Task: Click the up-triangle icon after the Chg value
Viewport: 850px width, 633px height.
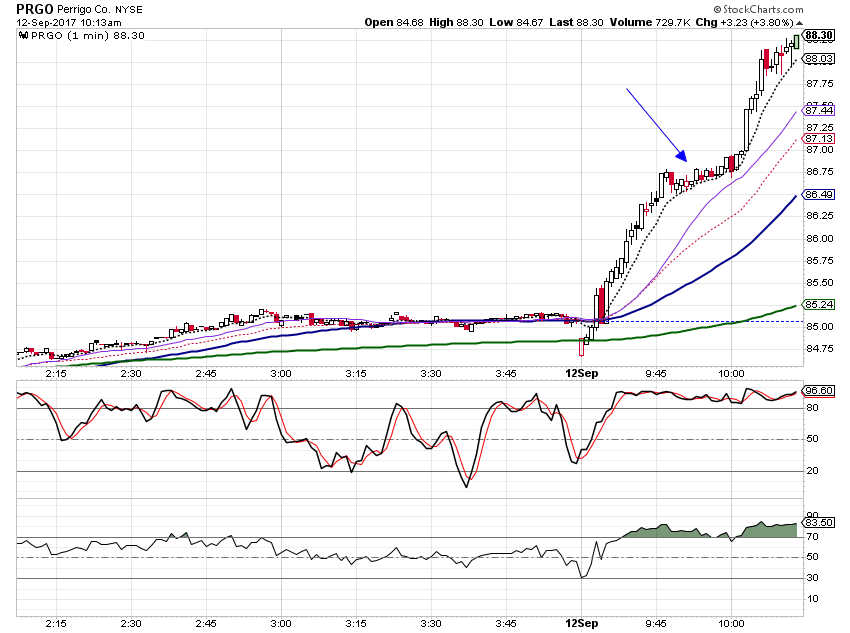Action: click(x=800, y=23)
